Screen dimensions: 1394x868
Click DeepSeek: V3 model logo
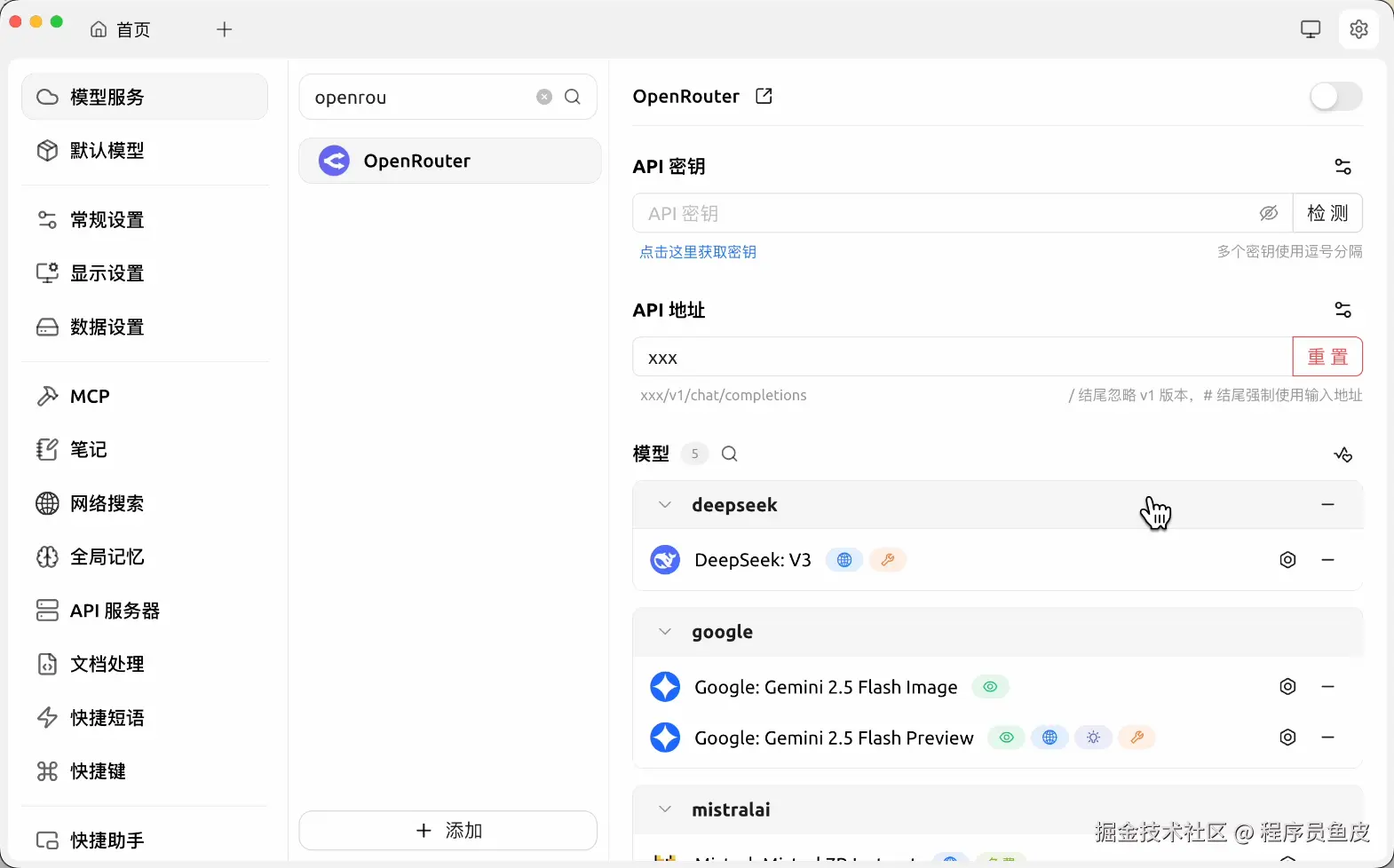tap(665, 560)
